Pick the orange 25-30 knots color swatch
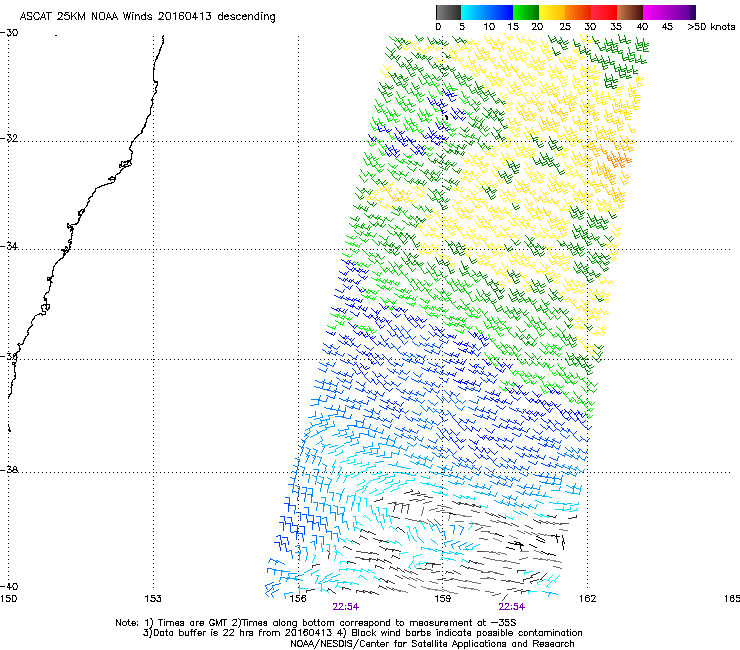Image resolution: width=740 pixels, height=650 pixels. (x=578, y=12)
